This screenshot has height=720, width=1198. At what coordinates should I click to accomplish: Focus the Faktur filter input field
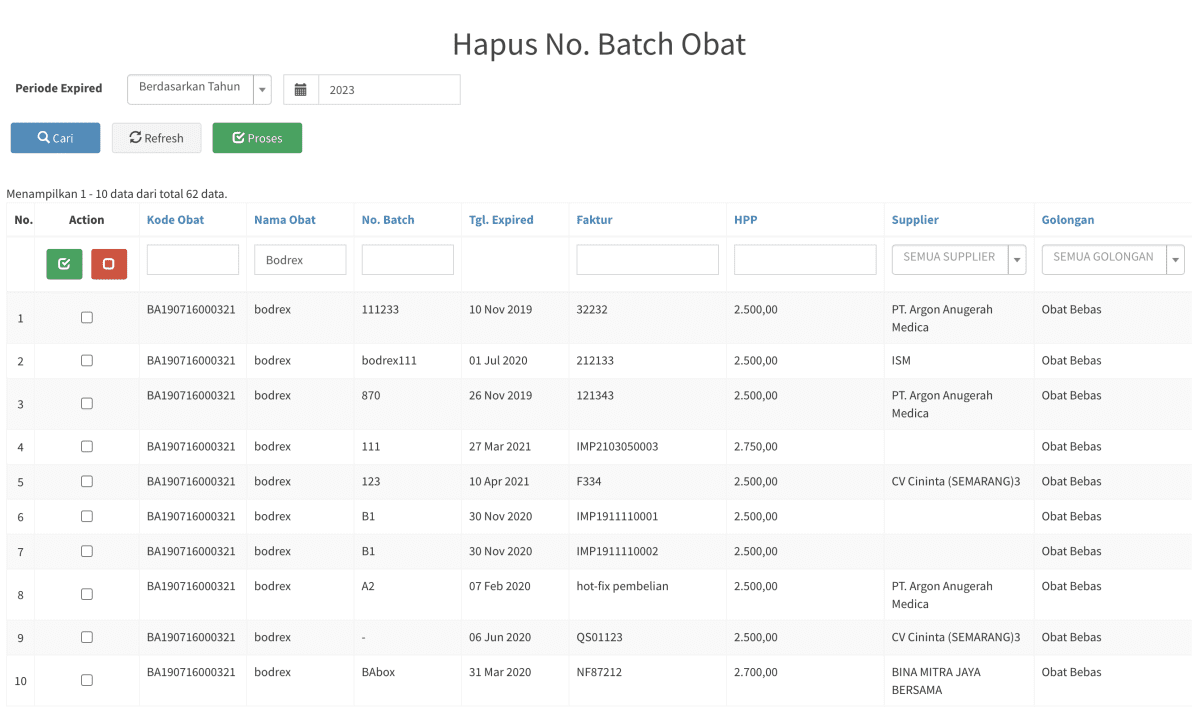click(x=647, y=260)
